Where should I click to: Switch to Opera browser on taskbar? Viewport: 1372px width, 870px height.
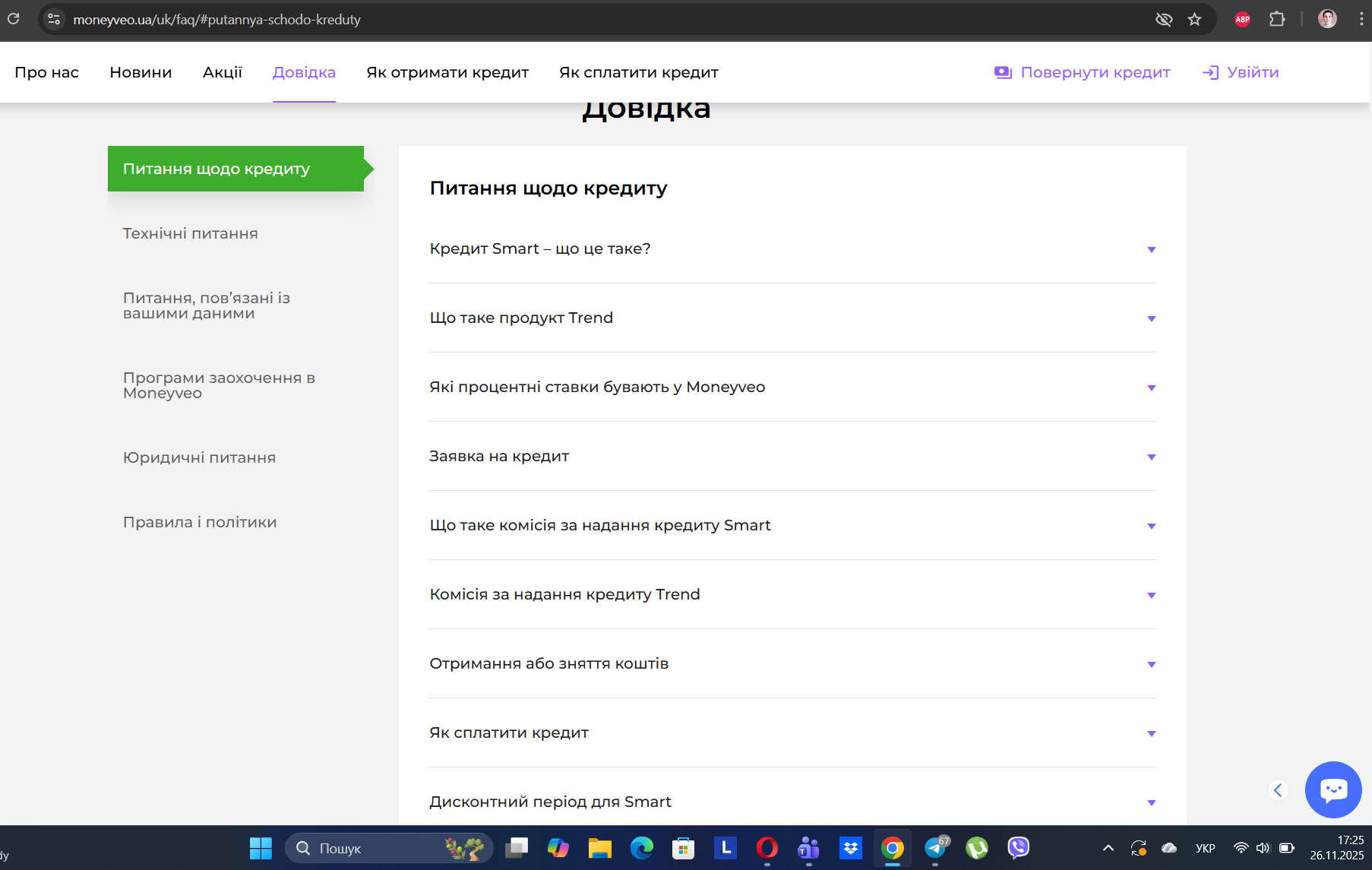(767, 848)
